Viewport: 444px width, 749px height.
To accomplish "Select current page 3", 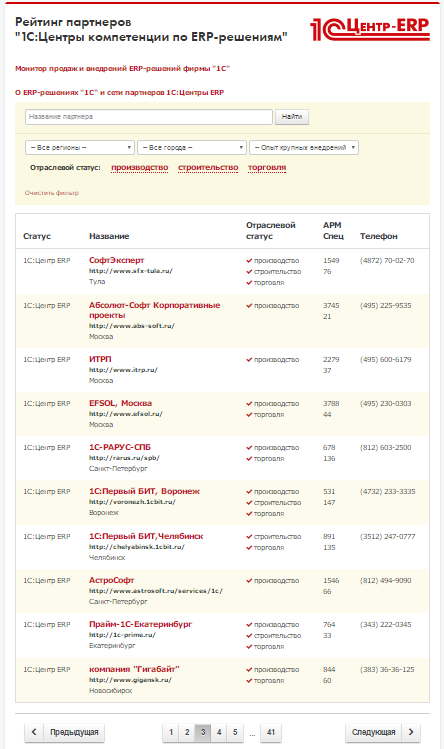I will (203, 732).
